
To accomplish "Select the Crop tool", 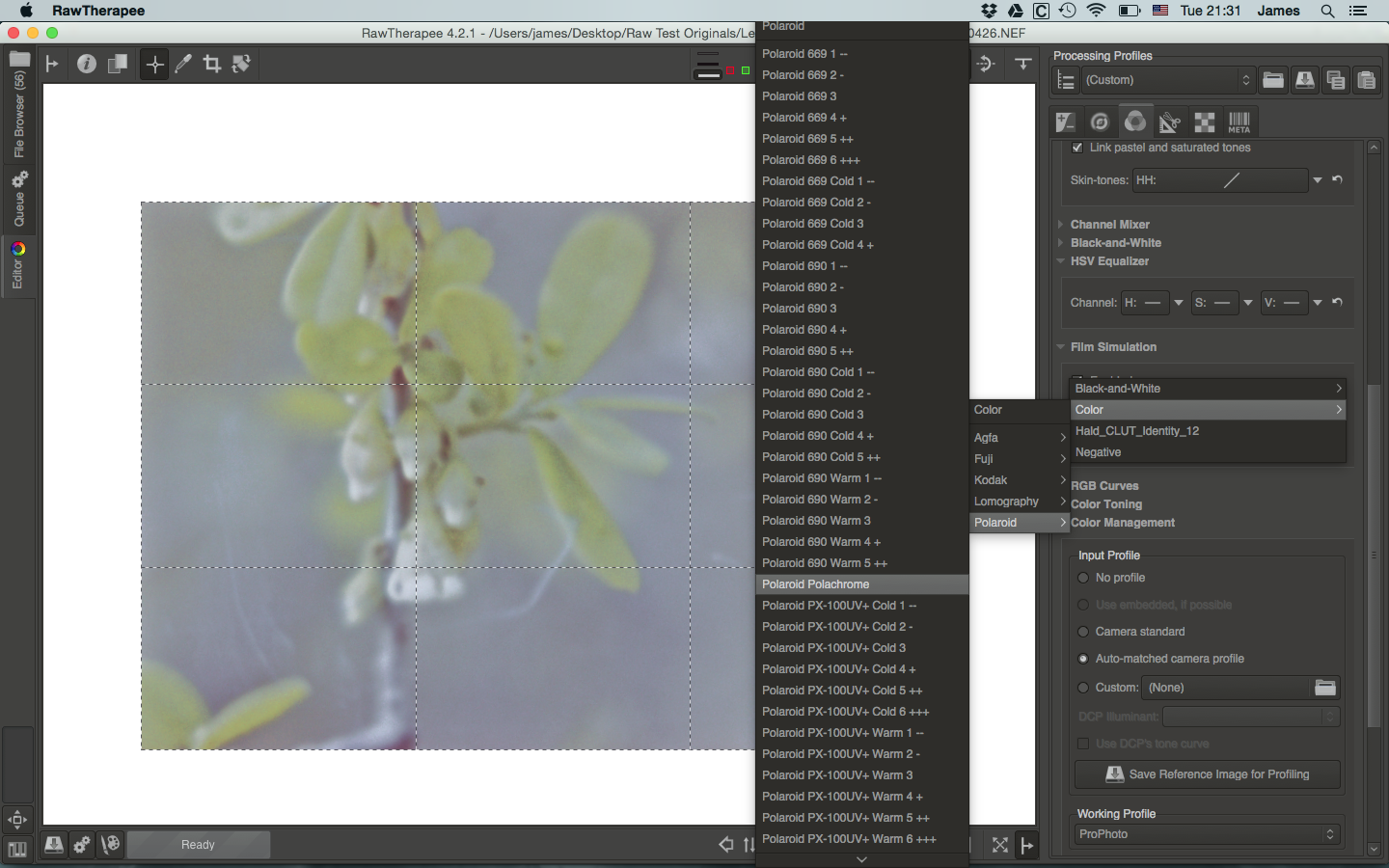I will (212, 64).
